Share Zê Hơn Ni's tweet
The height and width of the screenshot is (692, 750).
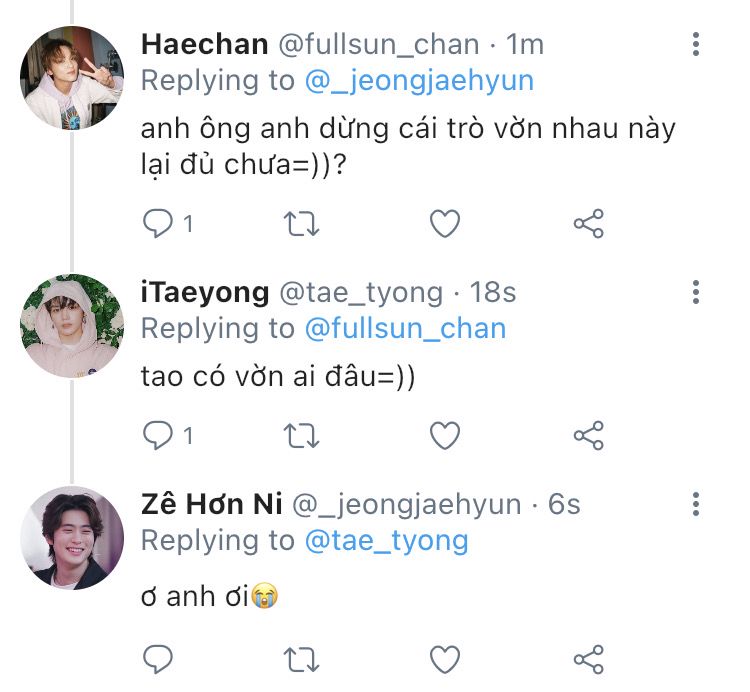(589, 658)
